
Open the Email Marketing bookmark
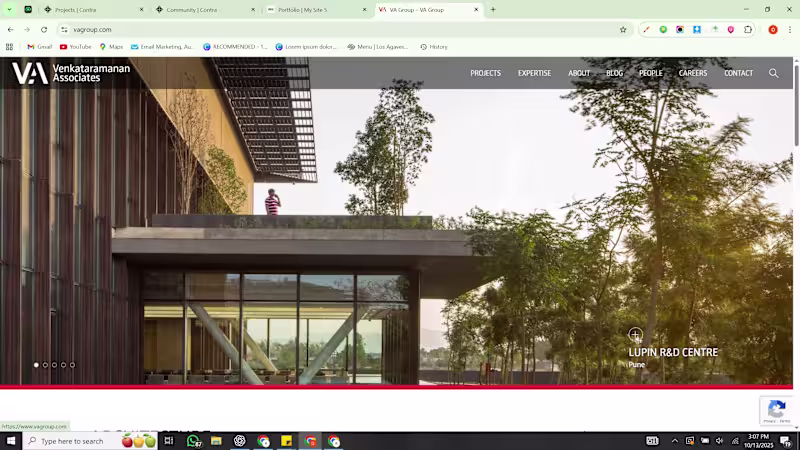[163, 46]
